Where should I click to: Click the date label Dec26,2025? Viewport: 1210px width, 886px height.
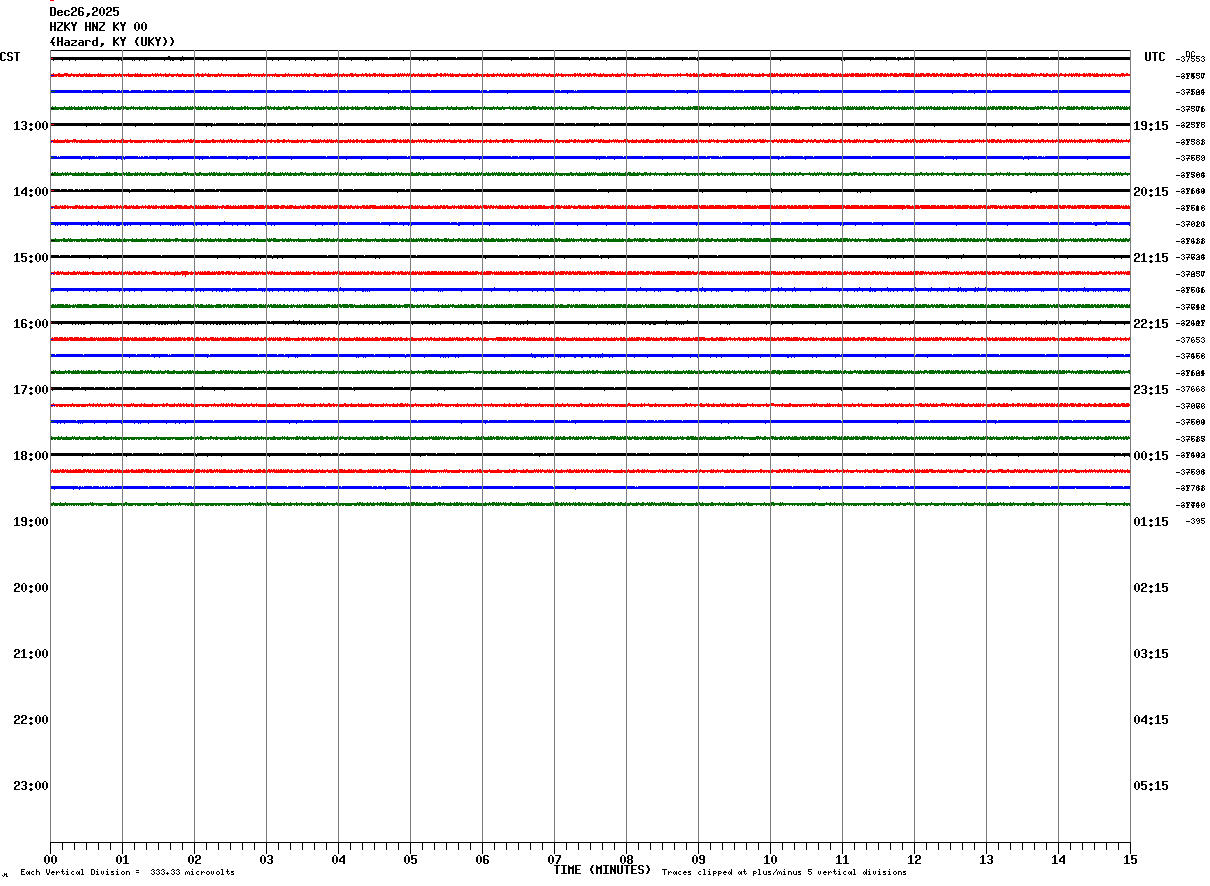pos(84,12)
